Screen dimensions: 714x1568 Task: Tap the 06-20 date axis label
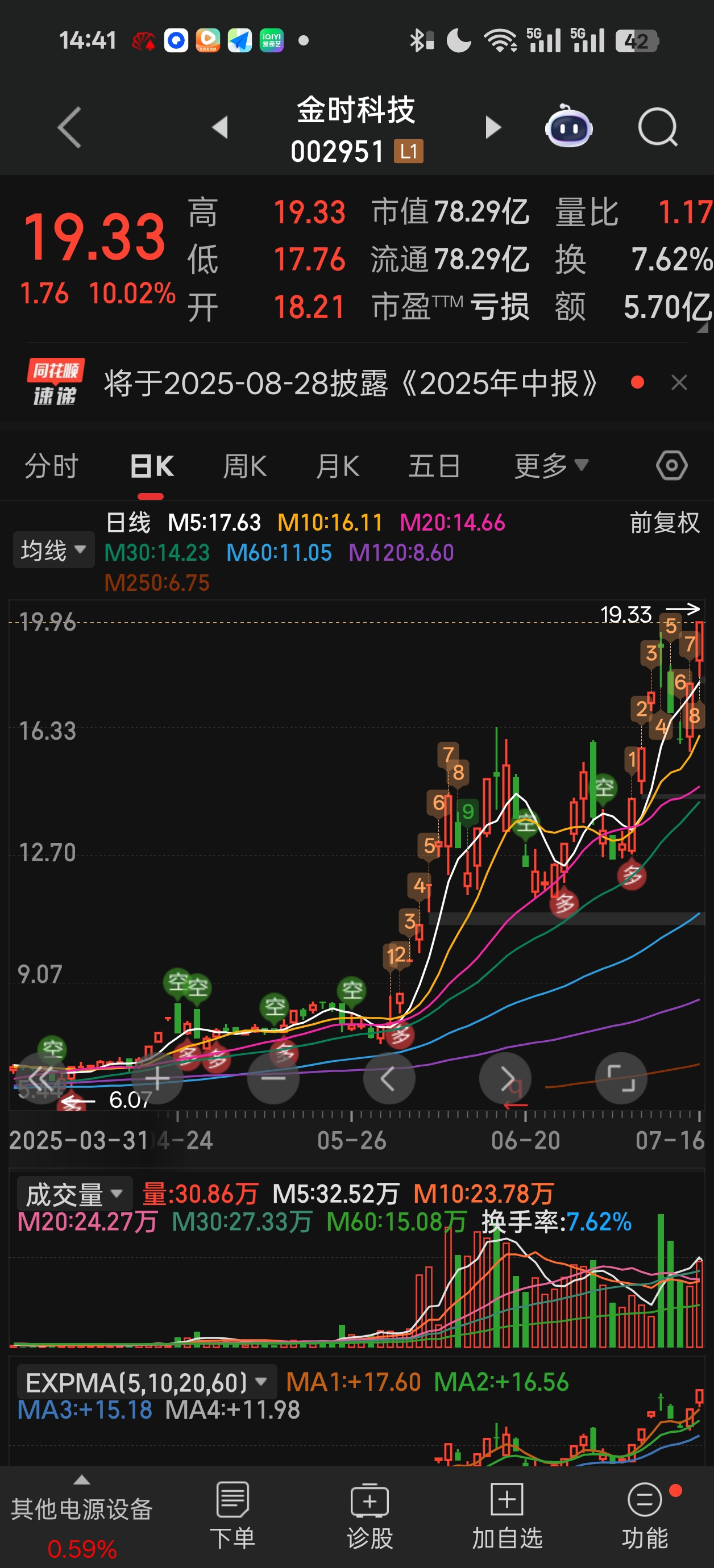click(x=526, y=1140)
